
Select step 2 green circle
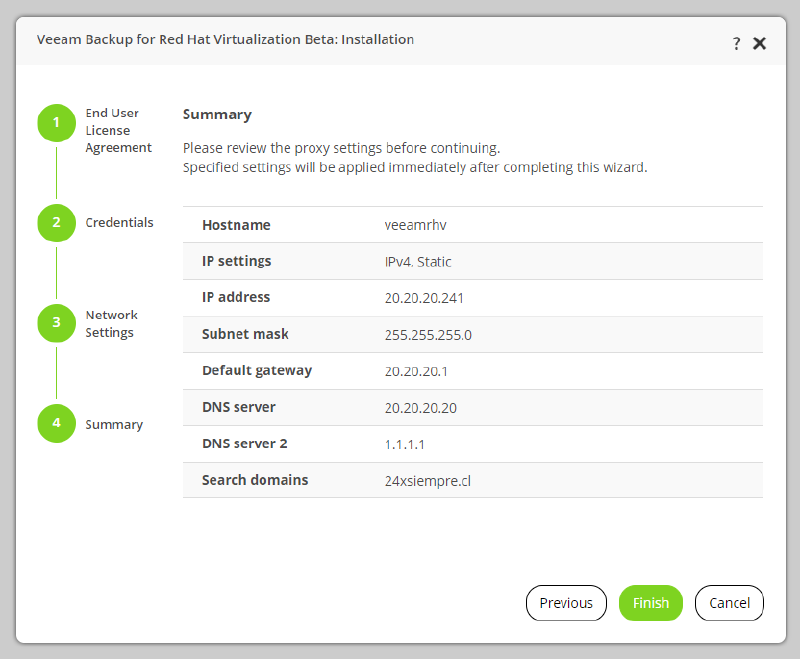click(57, 223)
